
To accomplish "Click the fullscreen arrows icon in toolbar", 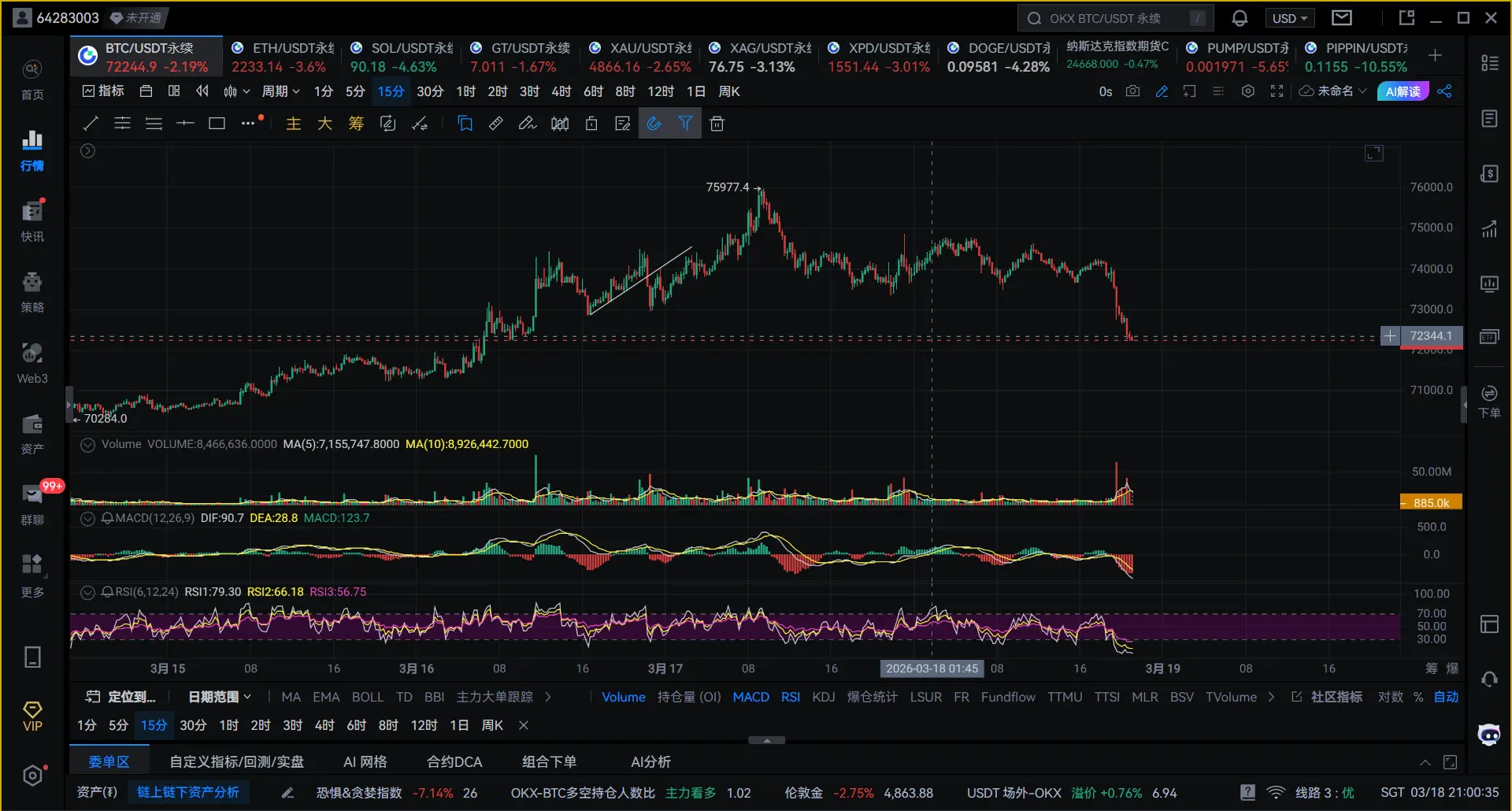I will tap(1277, 91).
